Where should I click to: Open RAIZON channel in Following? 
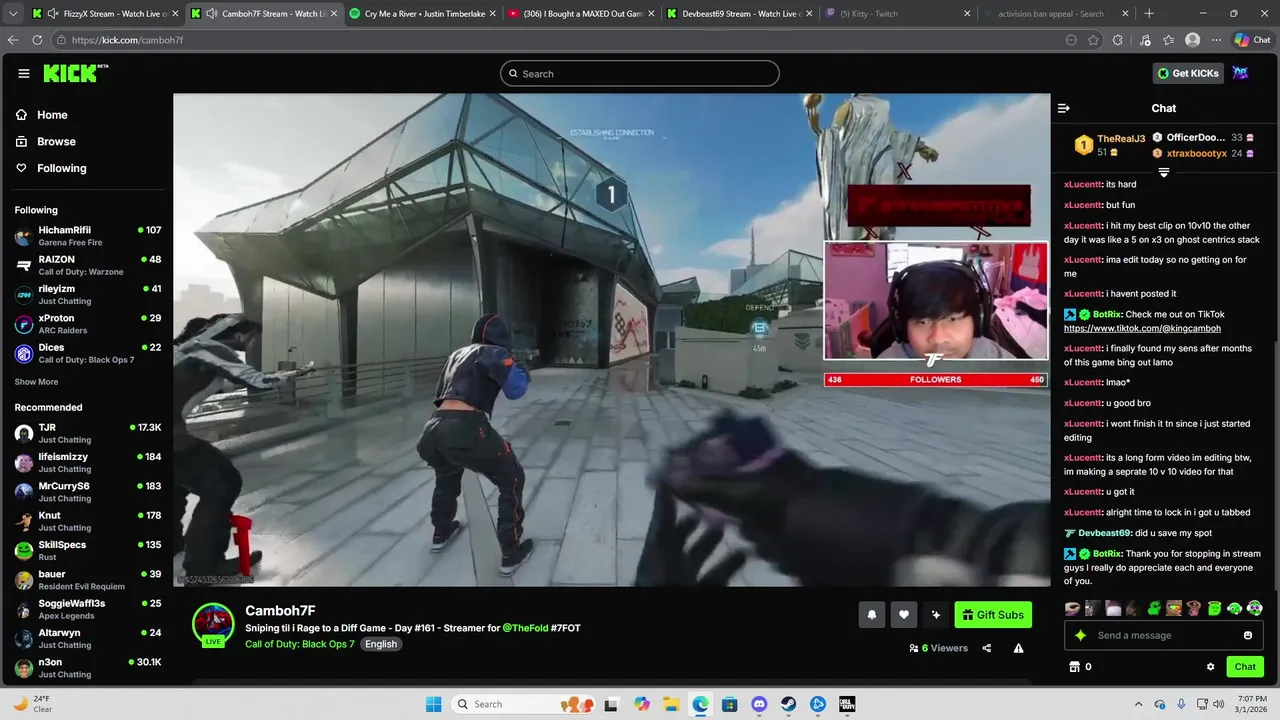click(88, 265)
